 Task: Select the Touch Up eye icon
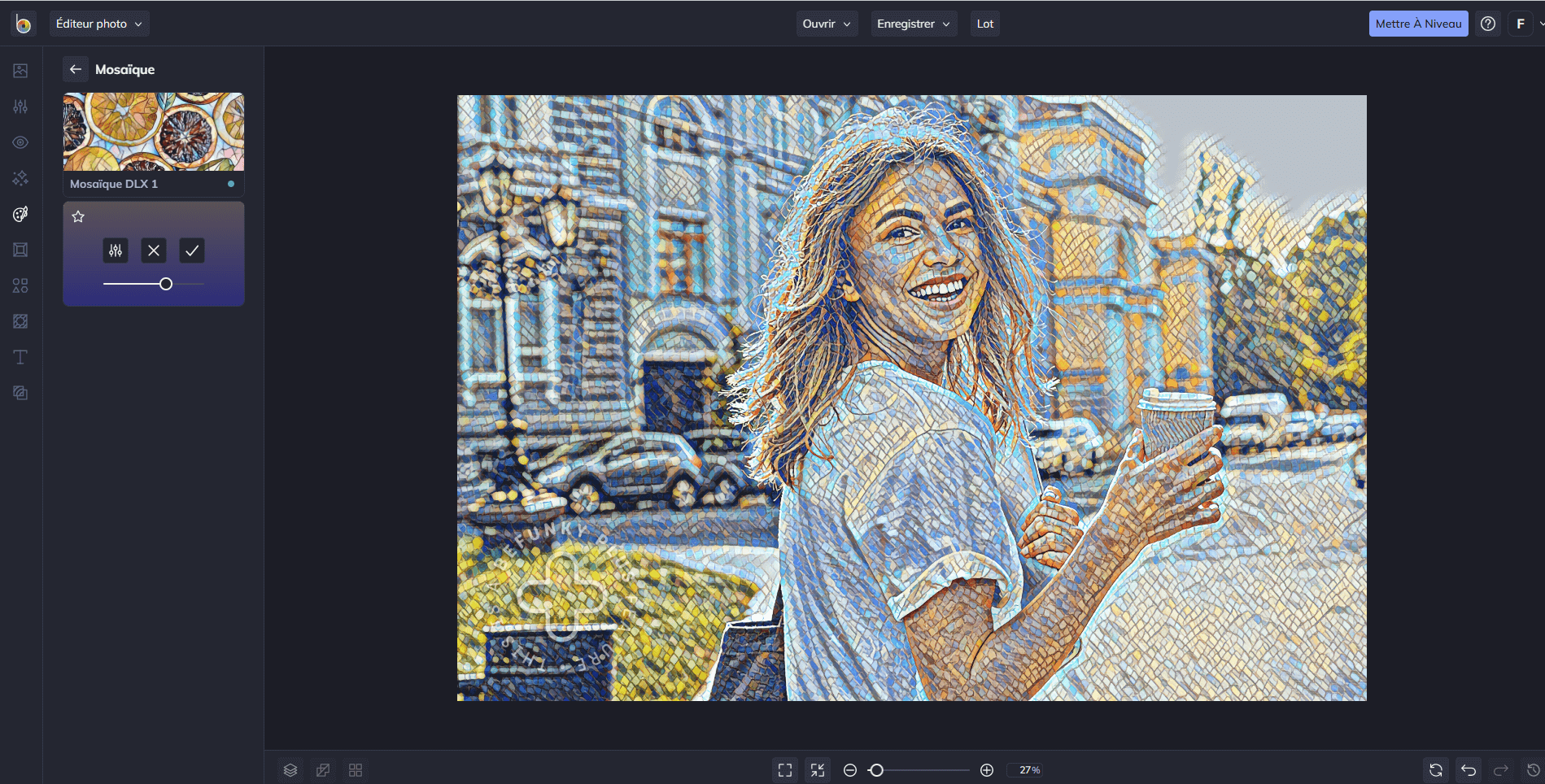click(20, 142)
